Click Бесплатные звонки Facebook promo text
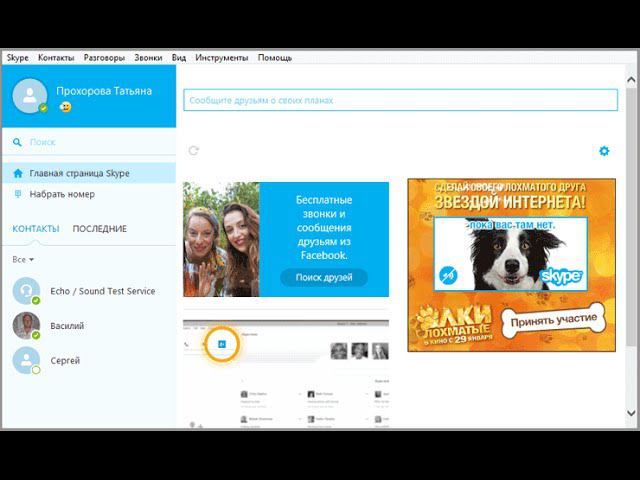This screenshot has height=480, width=640. pos(324,228)
